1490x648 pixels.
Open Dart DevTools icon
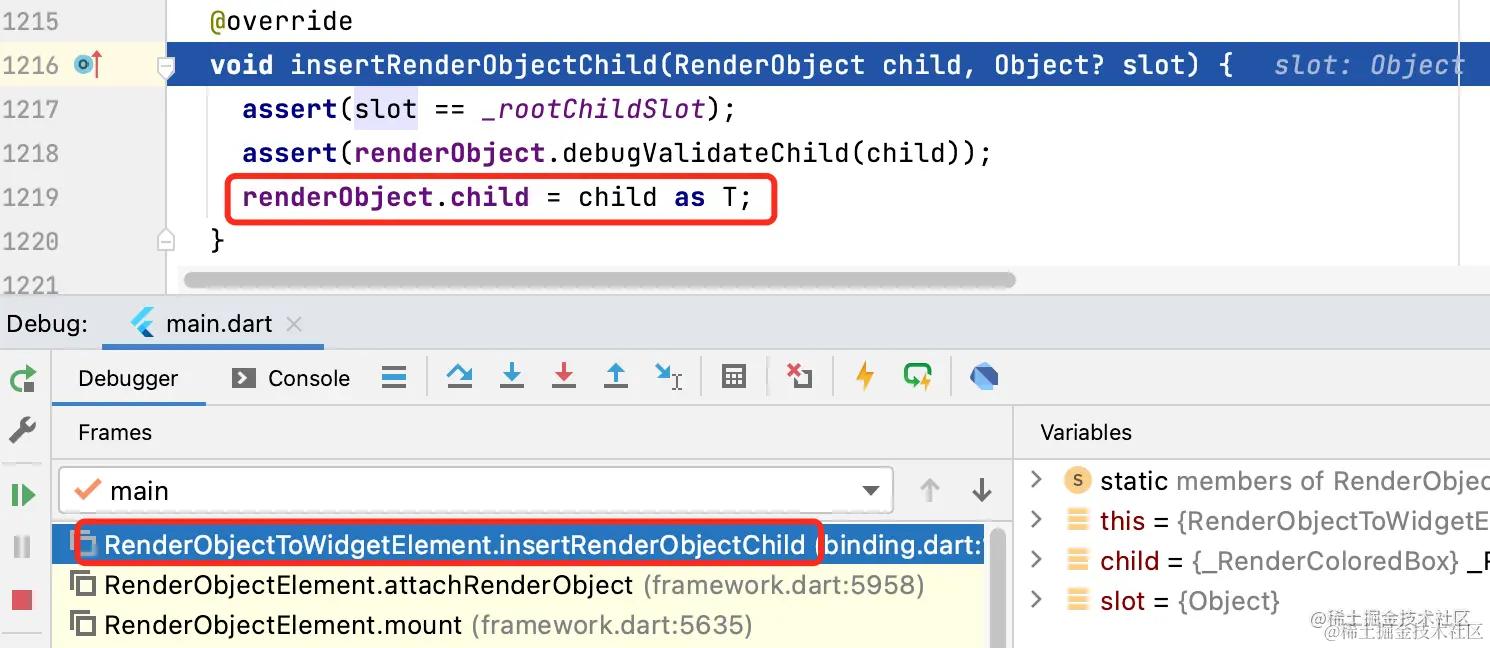[984, 377]
